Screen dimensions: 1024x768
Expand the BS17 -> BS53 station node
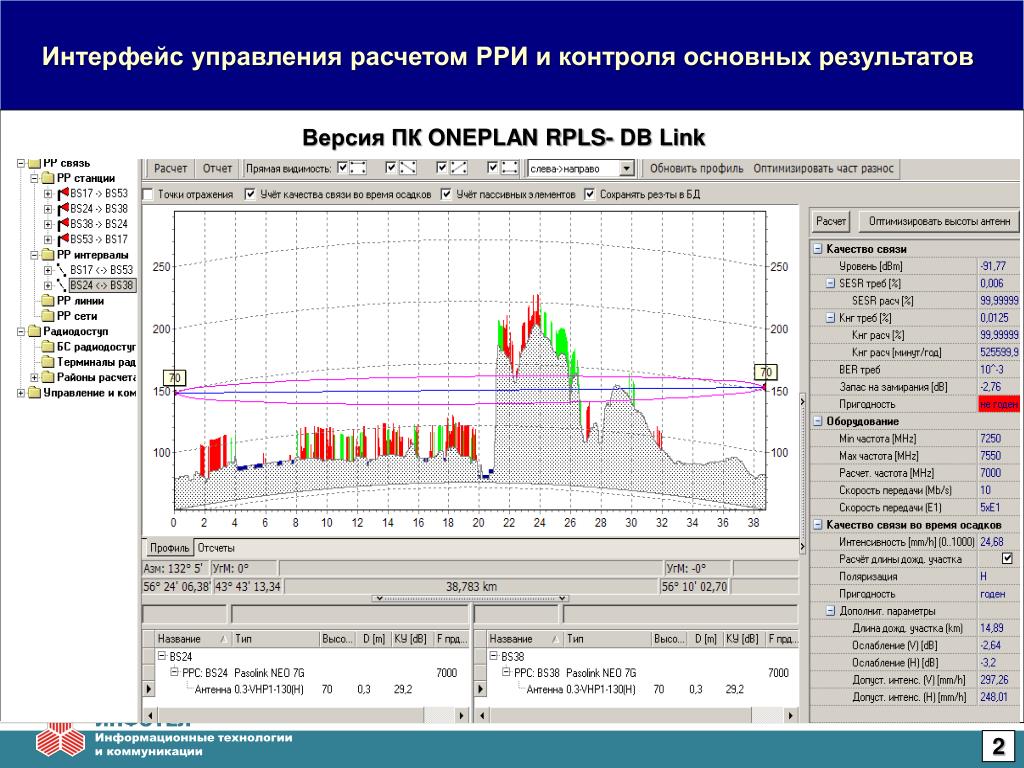pos(48,194)
